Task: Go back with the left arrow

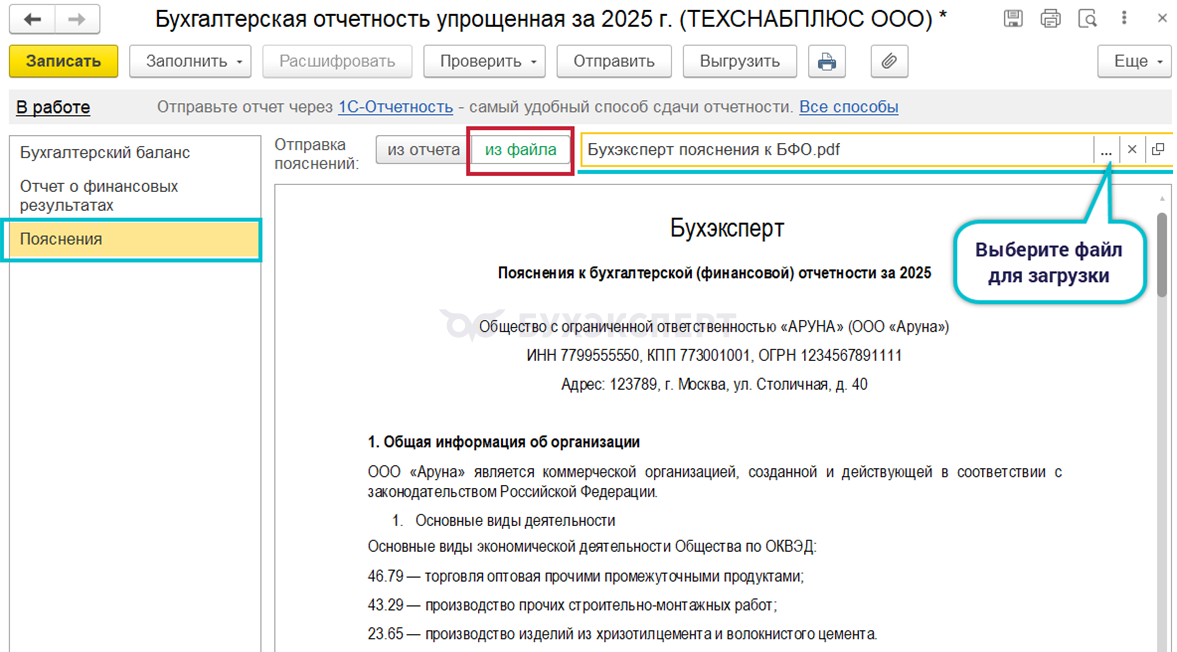Action: click(x=32, y=20)
